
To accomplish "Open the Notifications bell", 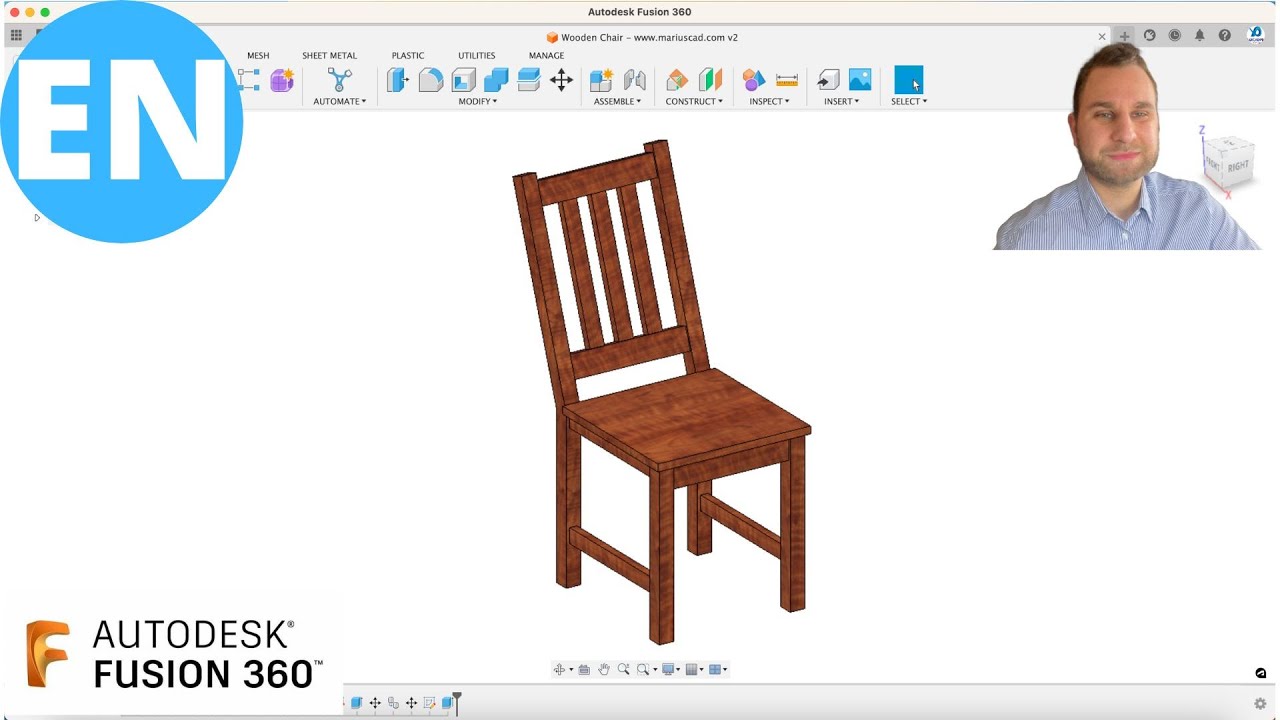I will coord(1200,35).
